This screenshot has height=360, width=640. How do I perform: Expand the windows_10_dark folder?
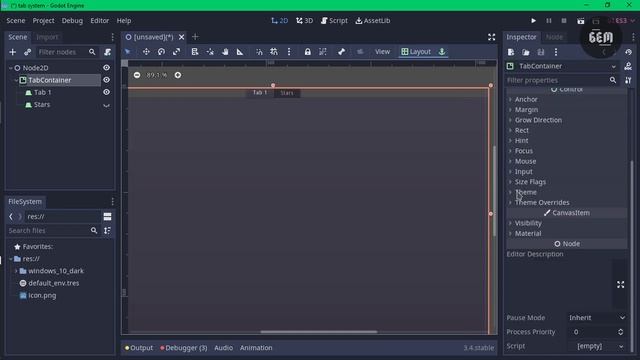(x=16, y=271)
